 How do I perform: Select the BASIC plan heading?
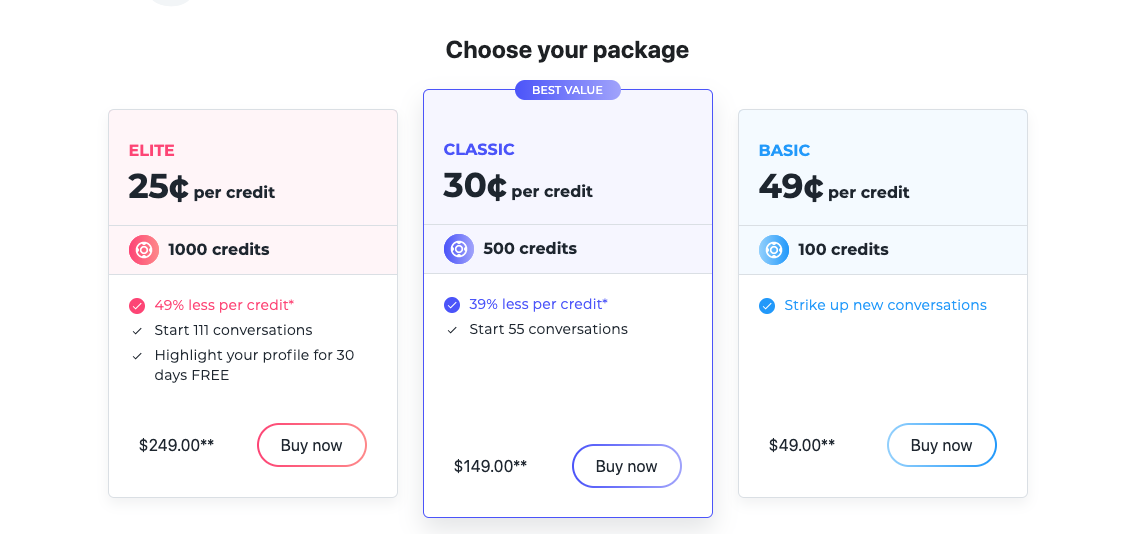[784, 151]
